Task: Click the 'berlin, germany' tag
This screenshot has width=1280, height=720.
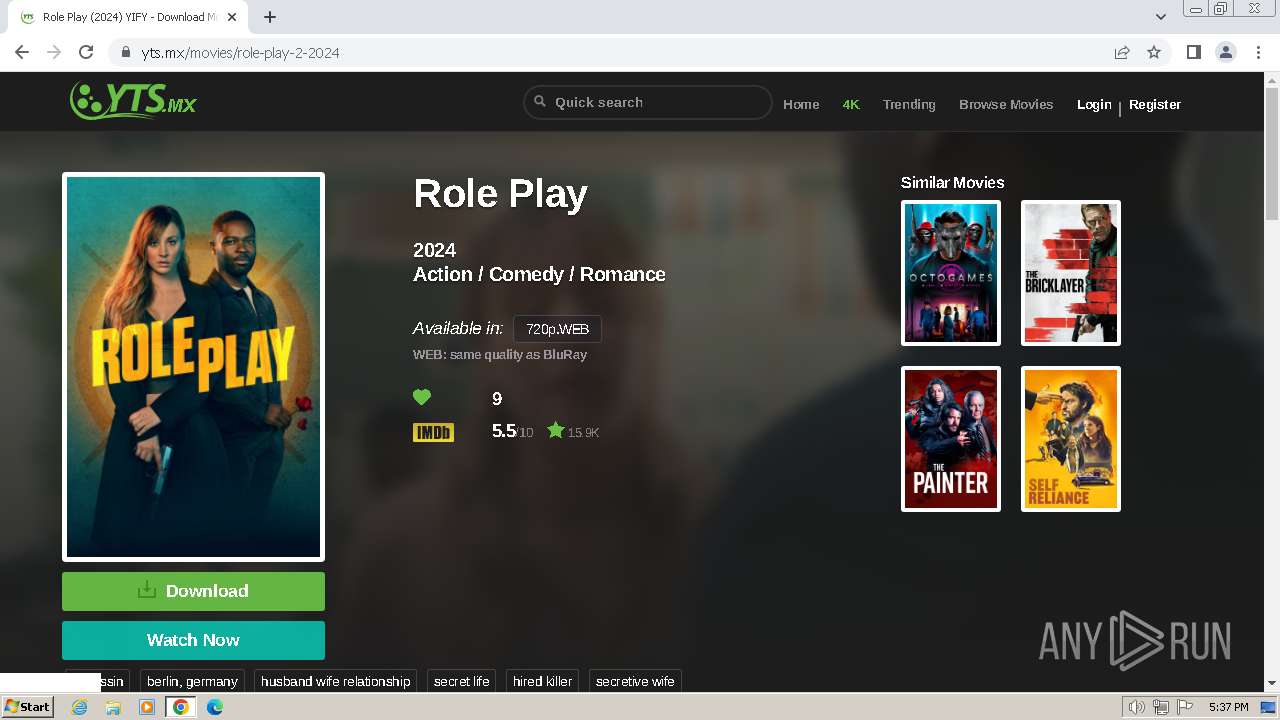Action: click(192, 681)
